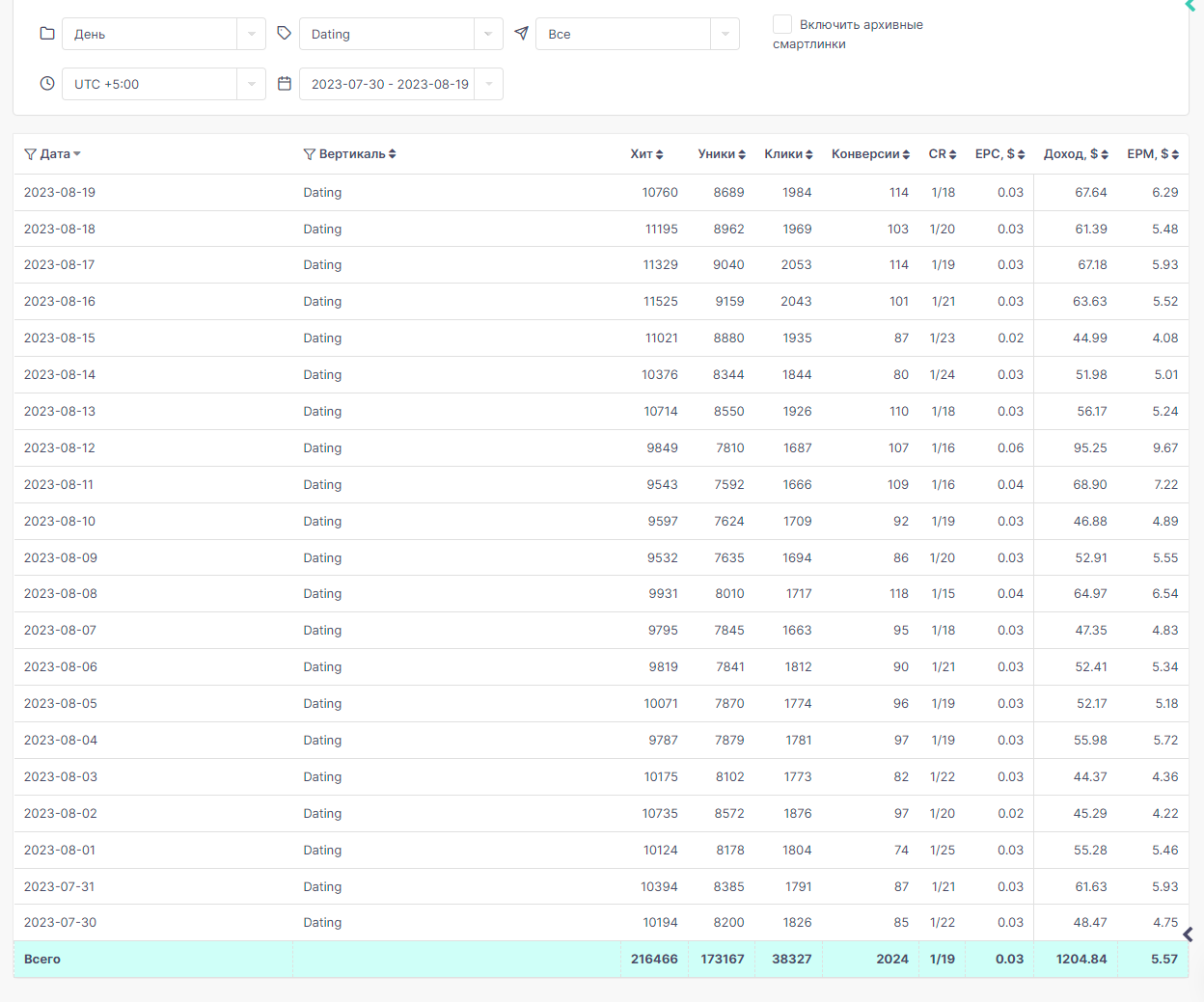The image size is (1204, 1002).
Task: Sort table by Доход, $ column
Action: 1076,154
